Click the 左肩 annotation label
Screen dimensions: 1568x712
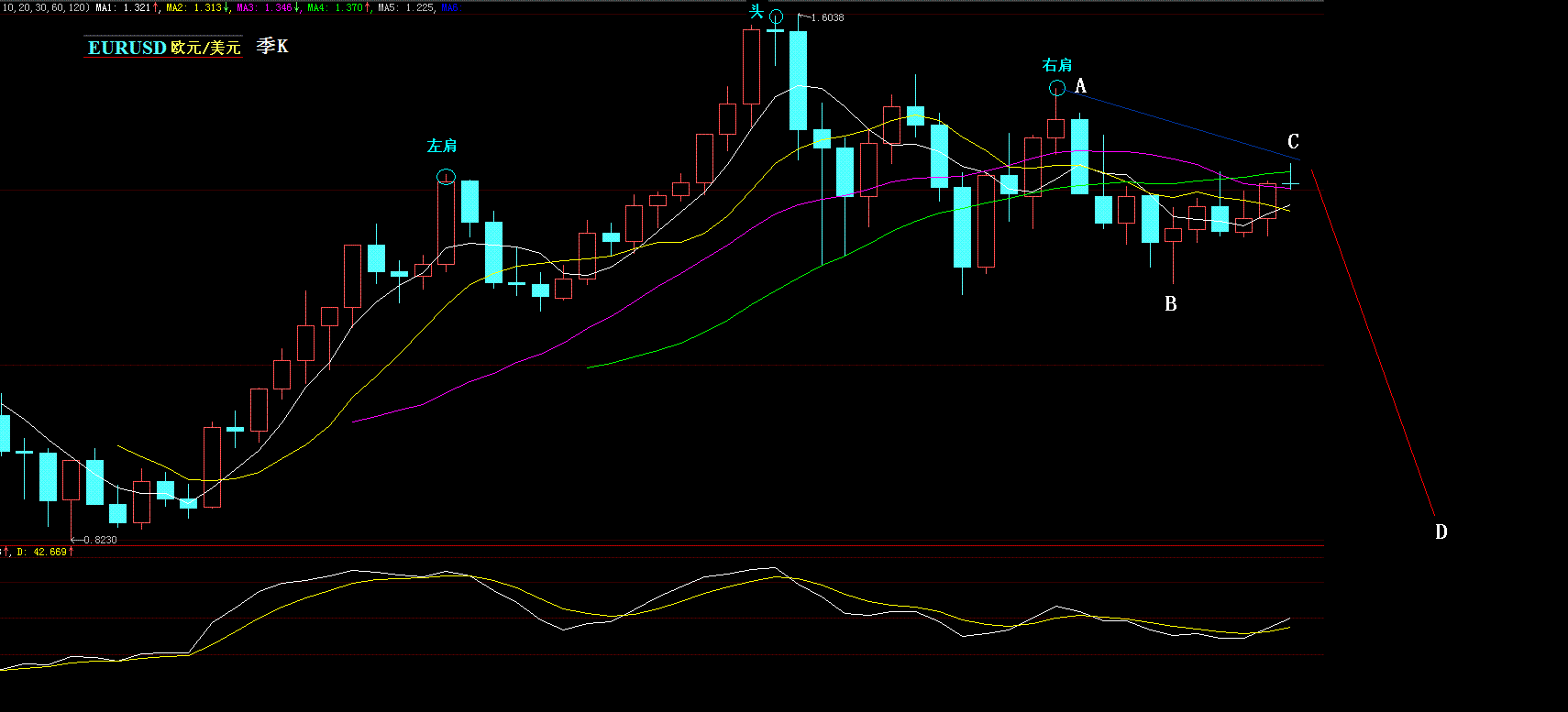pyautogui.click(x=442, y=146)
